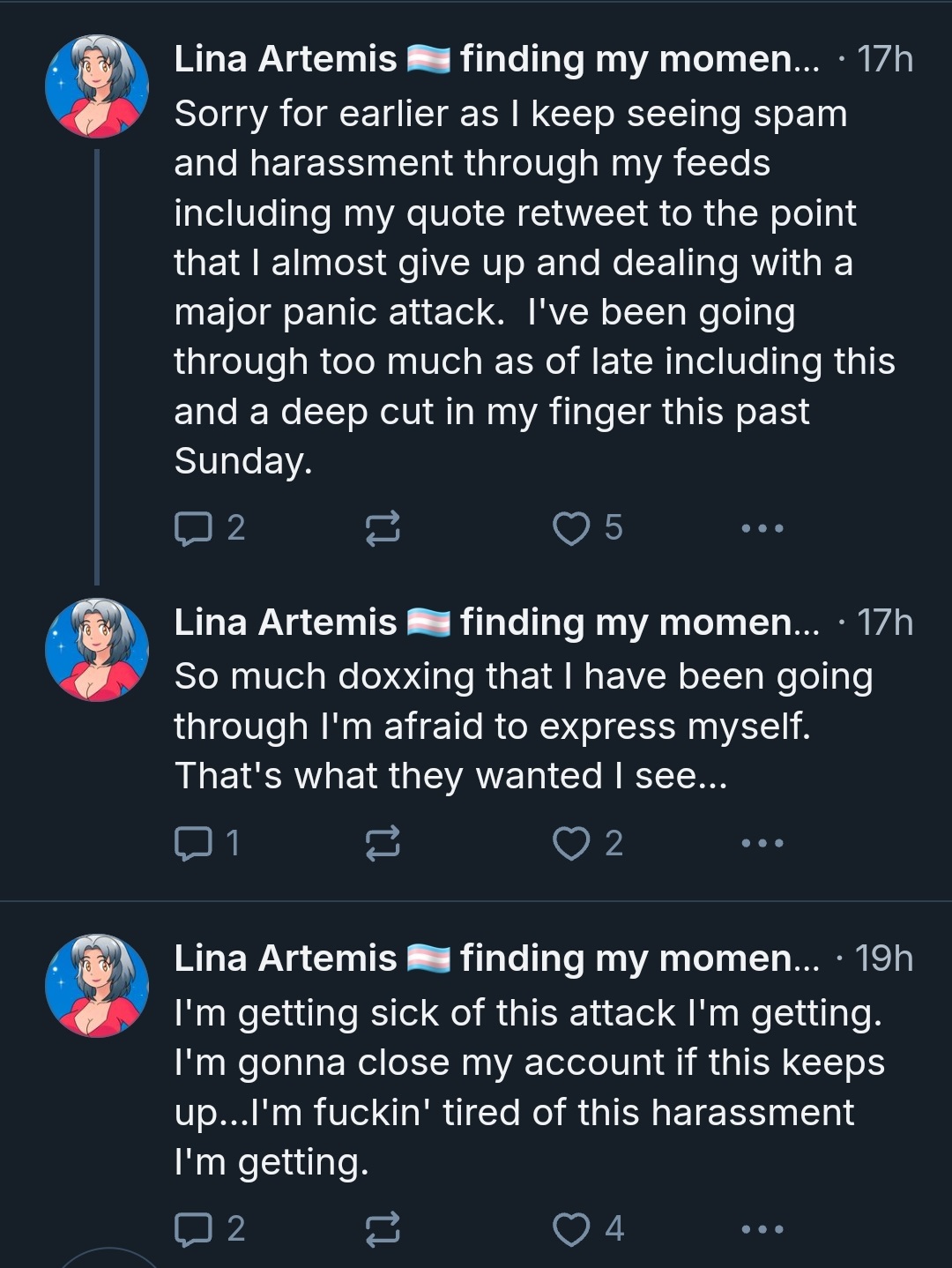Open more options on "So much doxxing" tweet
The height and width of the screenshot is (1268, 952).
coord(762,844)
